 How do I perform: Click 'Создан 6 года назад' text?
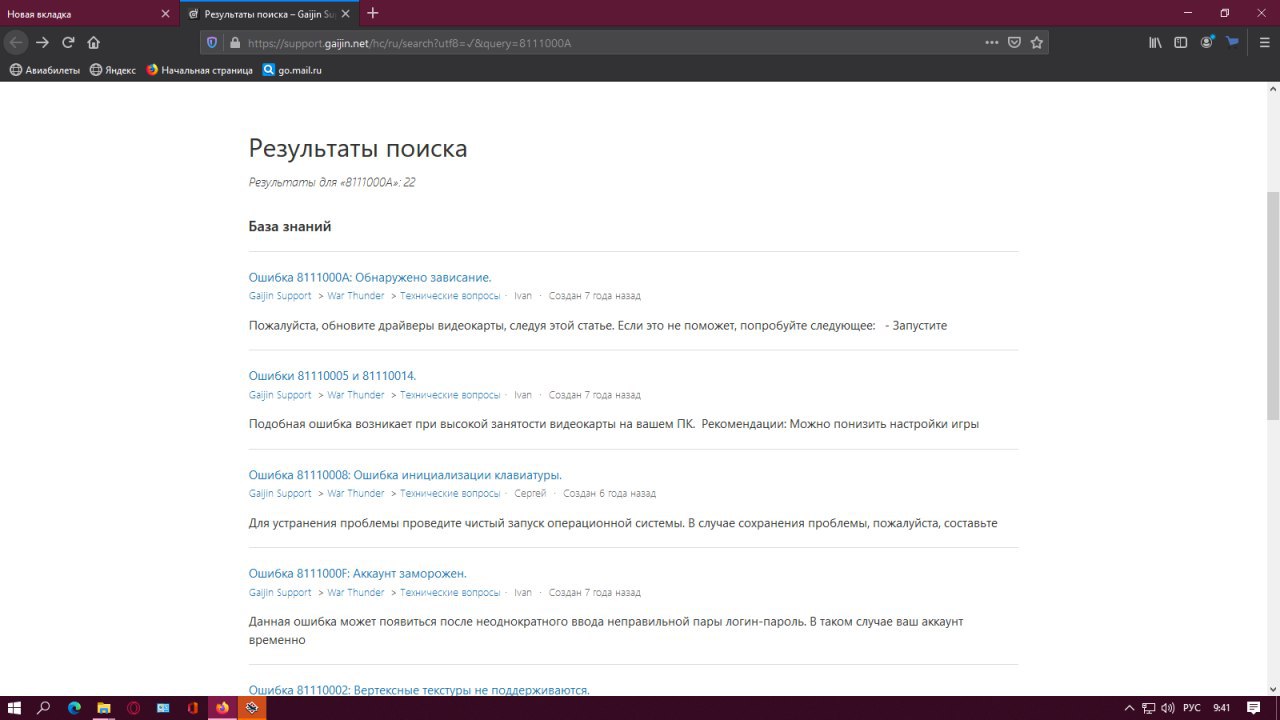(x=609, y=493)
